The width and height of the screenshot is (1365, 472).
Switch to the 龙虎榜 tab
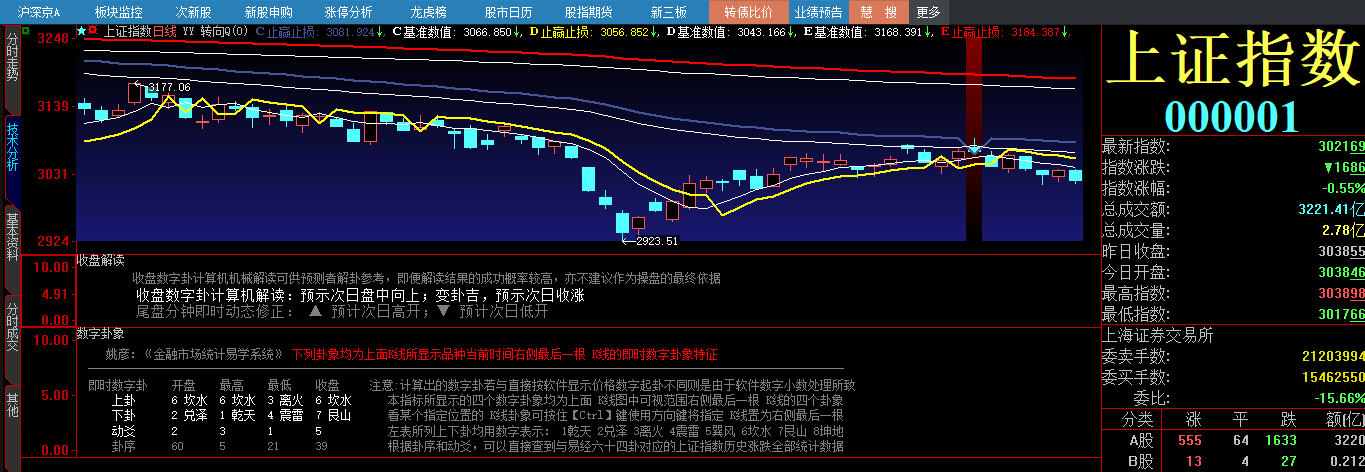point(412,12)
